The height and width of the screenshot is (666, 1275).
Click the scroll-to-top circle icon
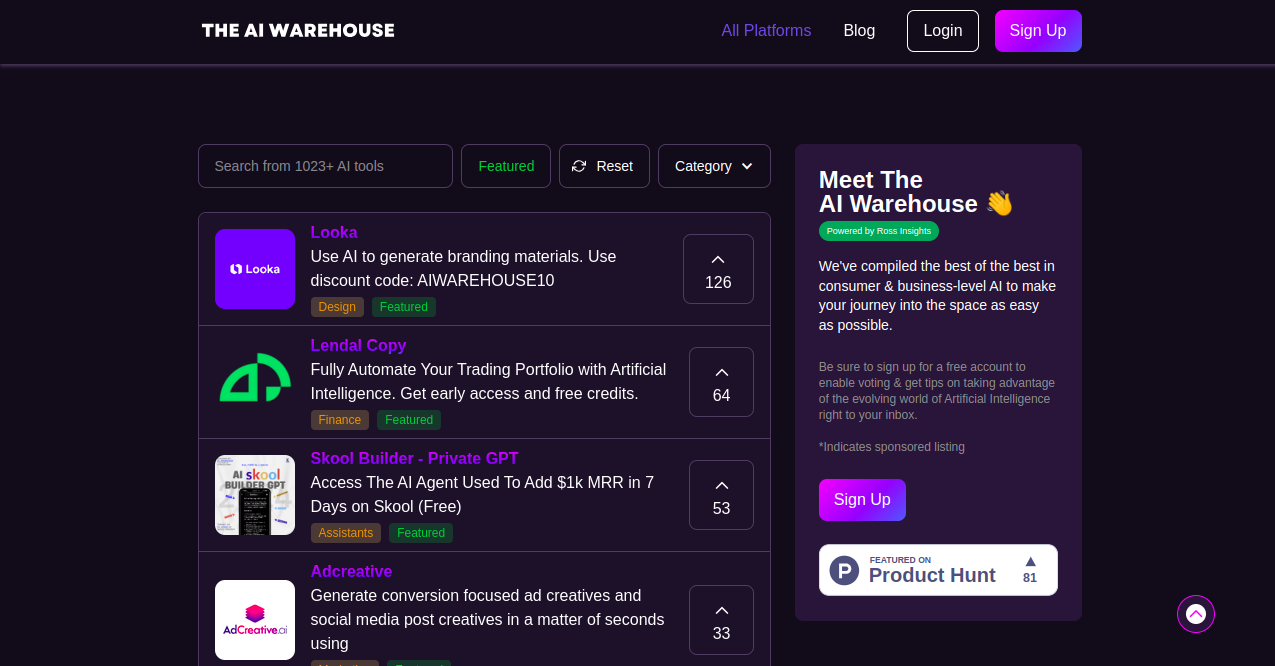[x=1196, y=614]
